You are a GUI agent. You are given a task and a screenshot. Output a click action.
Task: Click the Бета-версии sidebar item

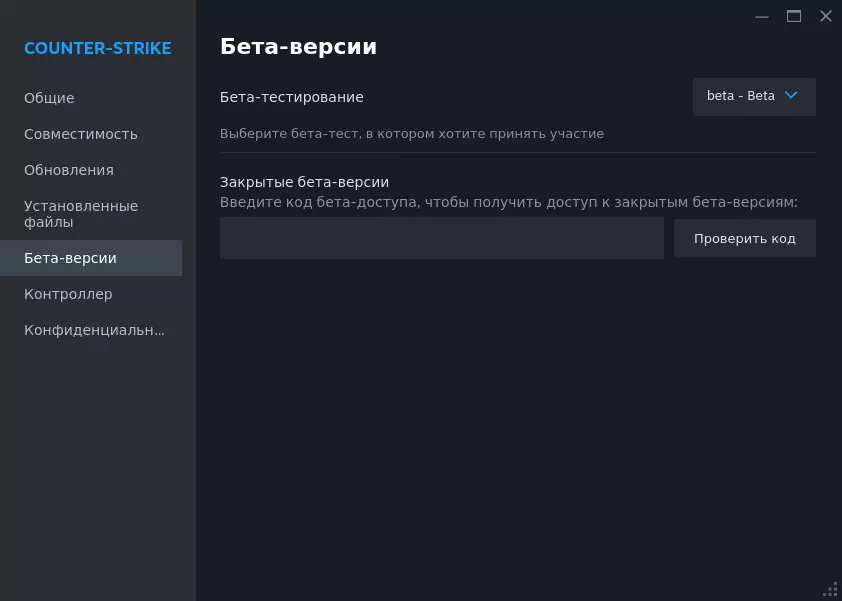(x=70, y=258)
